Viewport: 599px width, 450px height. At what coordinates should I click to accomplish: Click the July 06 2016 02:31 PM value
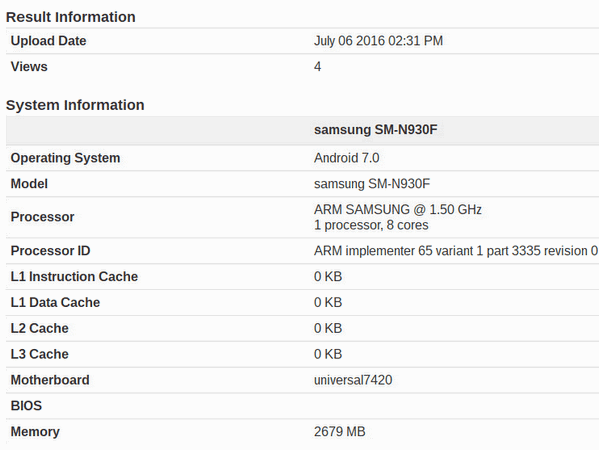378,41
